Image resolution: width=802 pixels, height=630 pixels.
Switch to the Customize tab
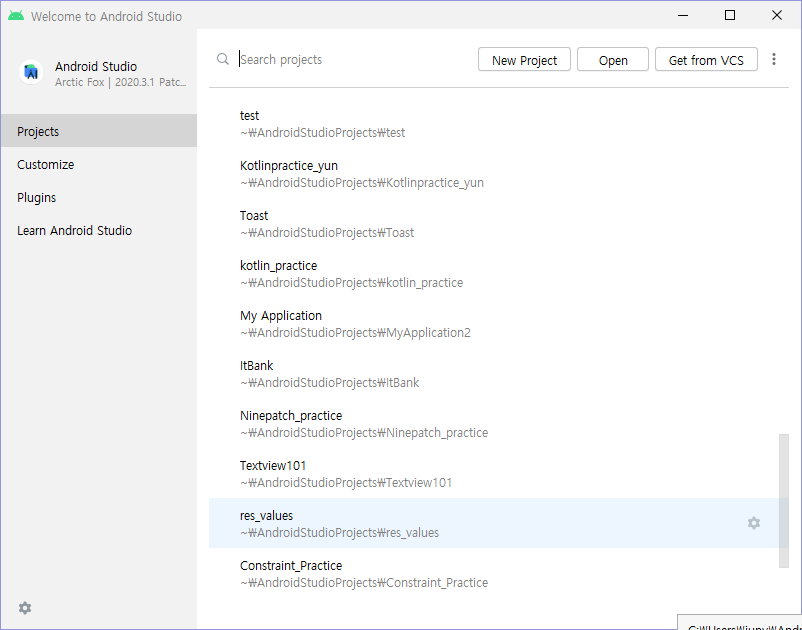tap(99, 164)
